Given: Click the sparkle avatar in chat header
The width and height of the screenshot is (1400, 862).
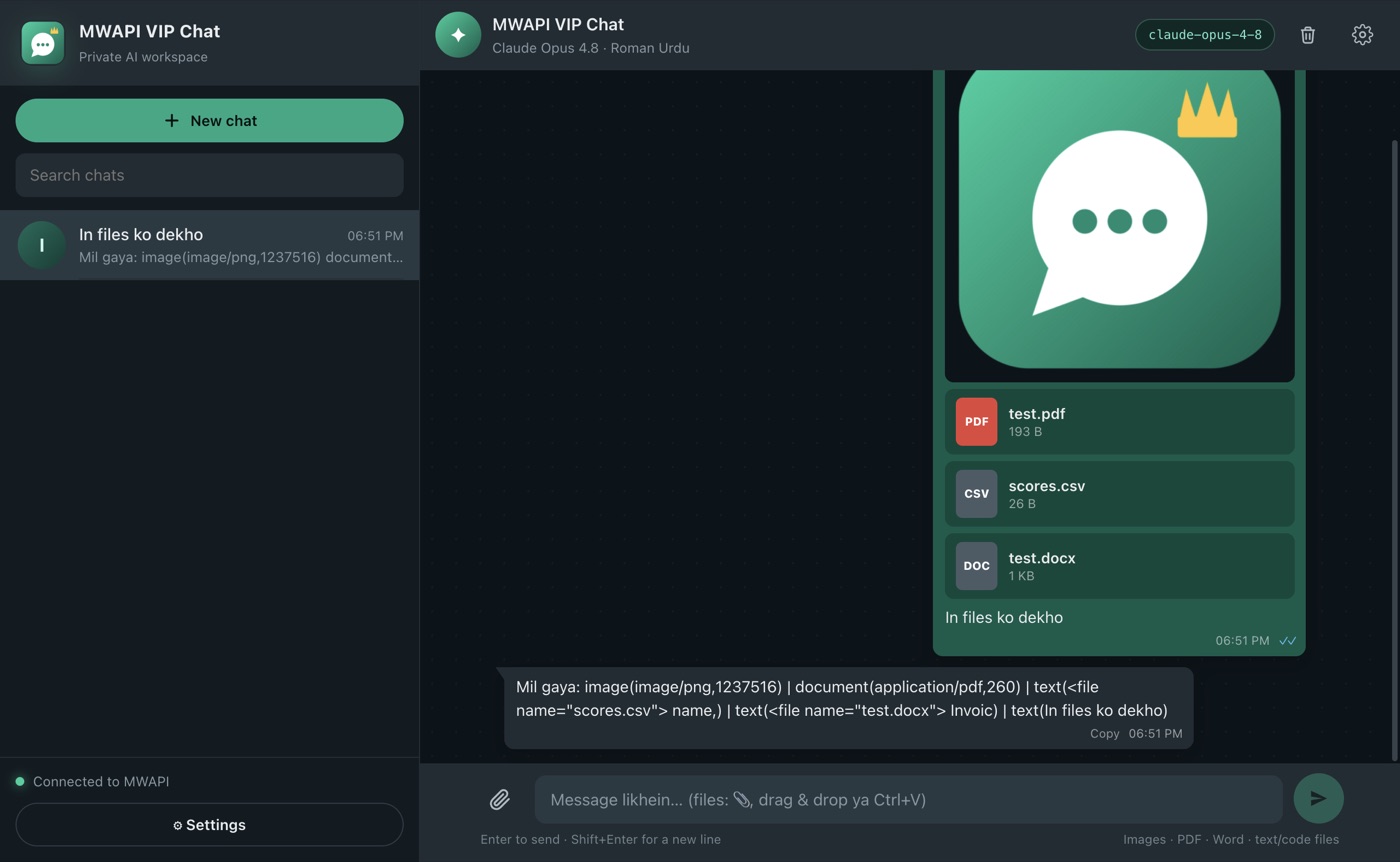Looking at the screenshot, I should tap(458, 35).
